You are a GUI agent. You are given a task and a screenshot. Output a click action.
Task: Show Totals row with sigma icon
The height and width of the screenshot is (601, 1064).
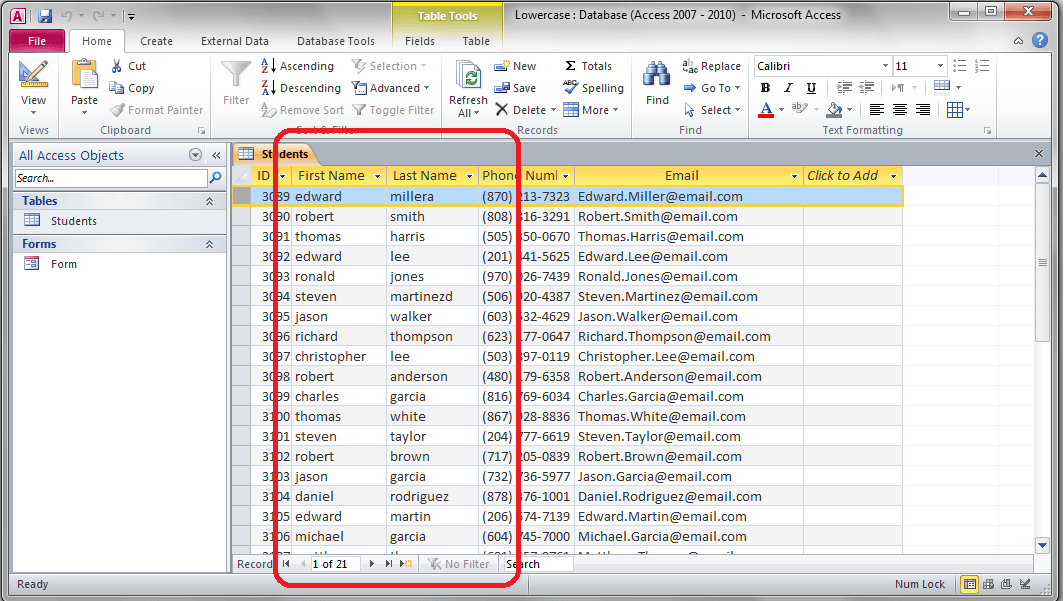coord(588,66)
